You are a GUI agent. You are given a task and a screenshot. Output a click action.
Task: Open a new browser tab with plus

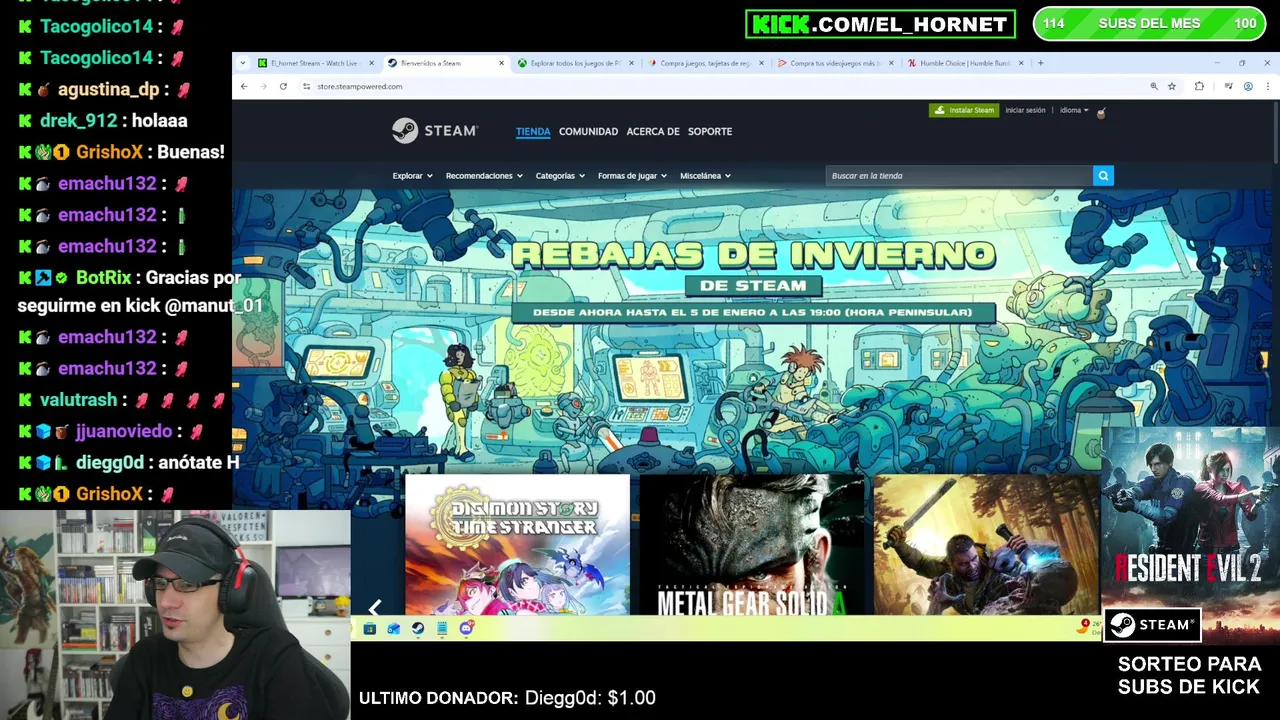(x=1041, y=63)
